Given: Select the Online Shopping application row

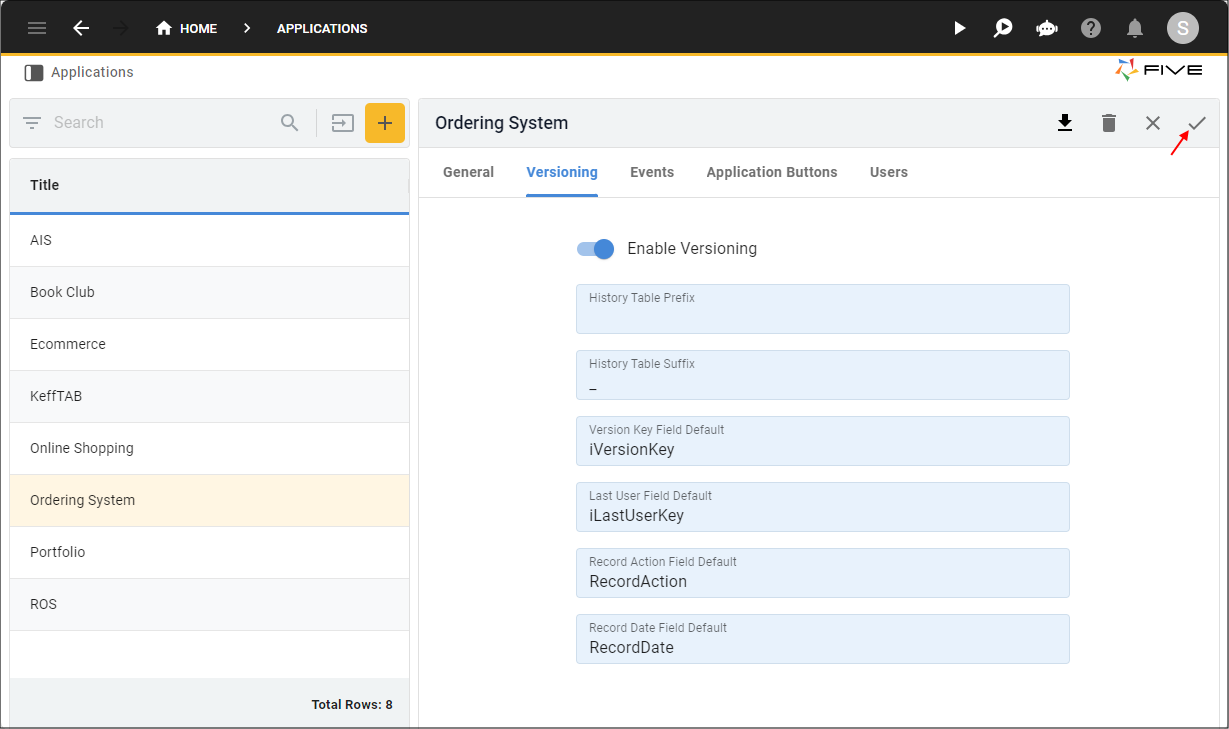Looking at the screenshot, I should 209,448.
